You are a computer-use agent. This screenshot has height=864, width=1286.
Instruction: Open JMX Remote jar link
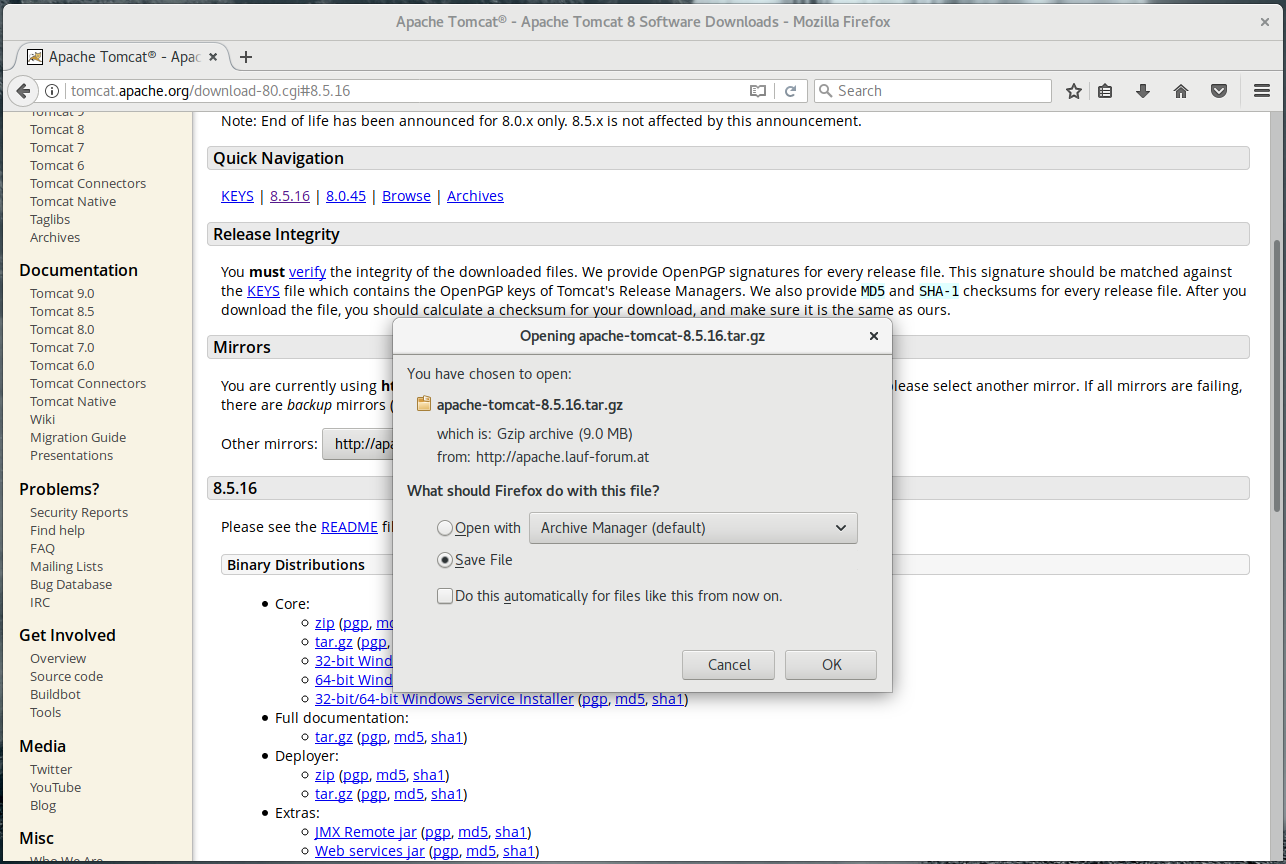[366, 832]
